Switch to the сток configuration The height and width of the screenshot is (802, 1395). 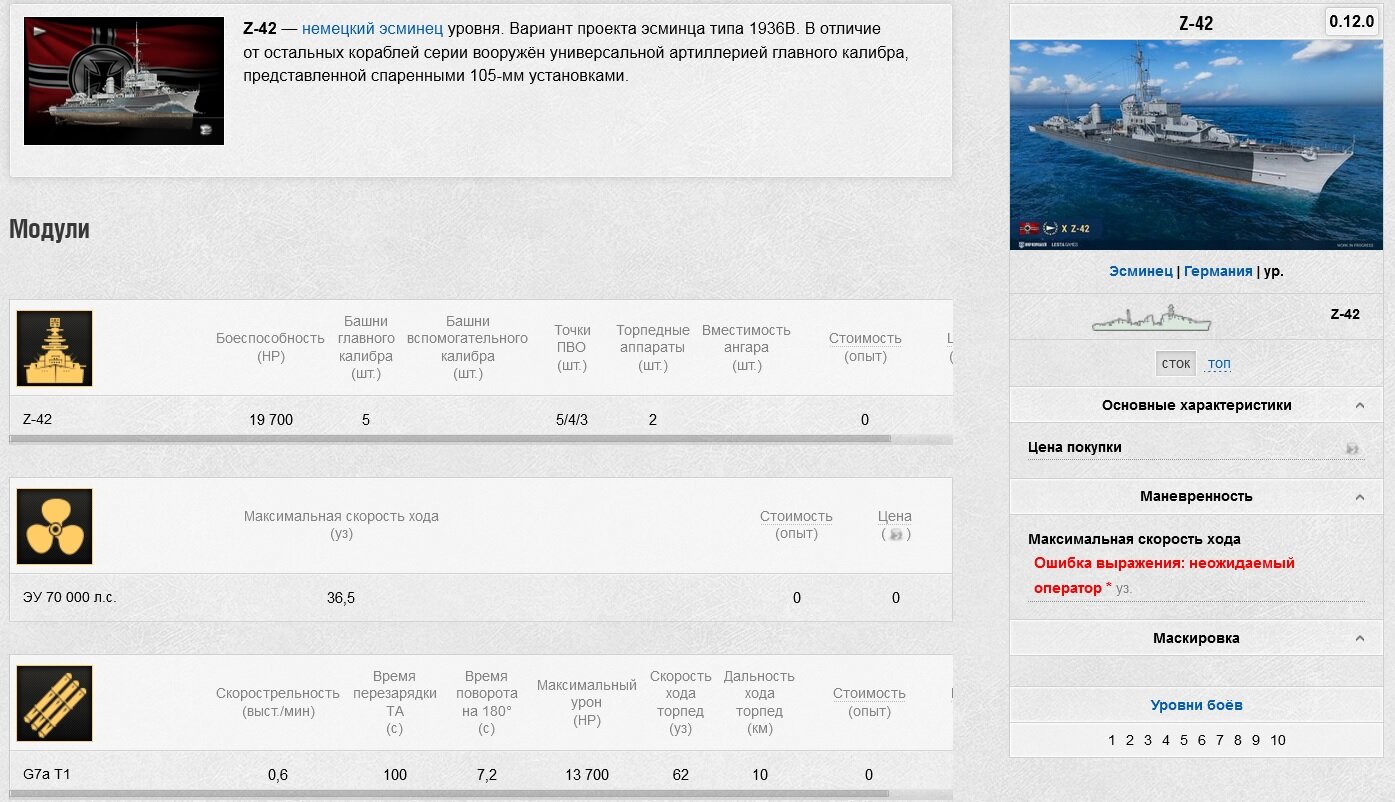(1176, 364)
